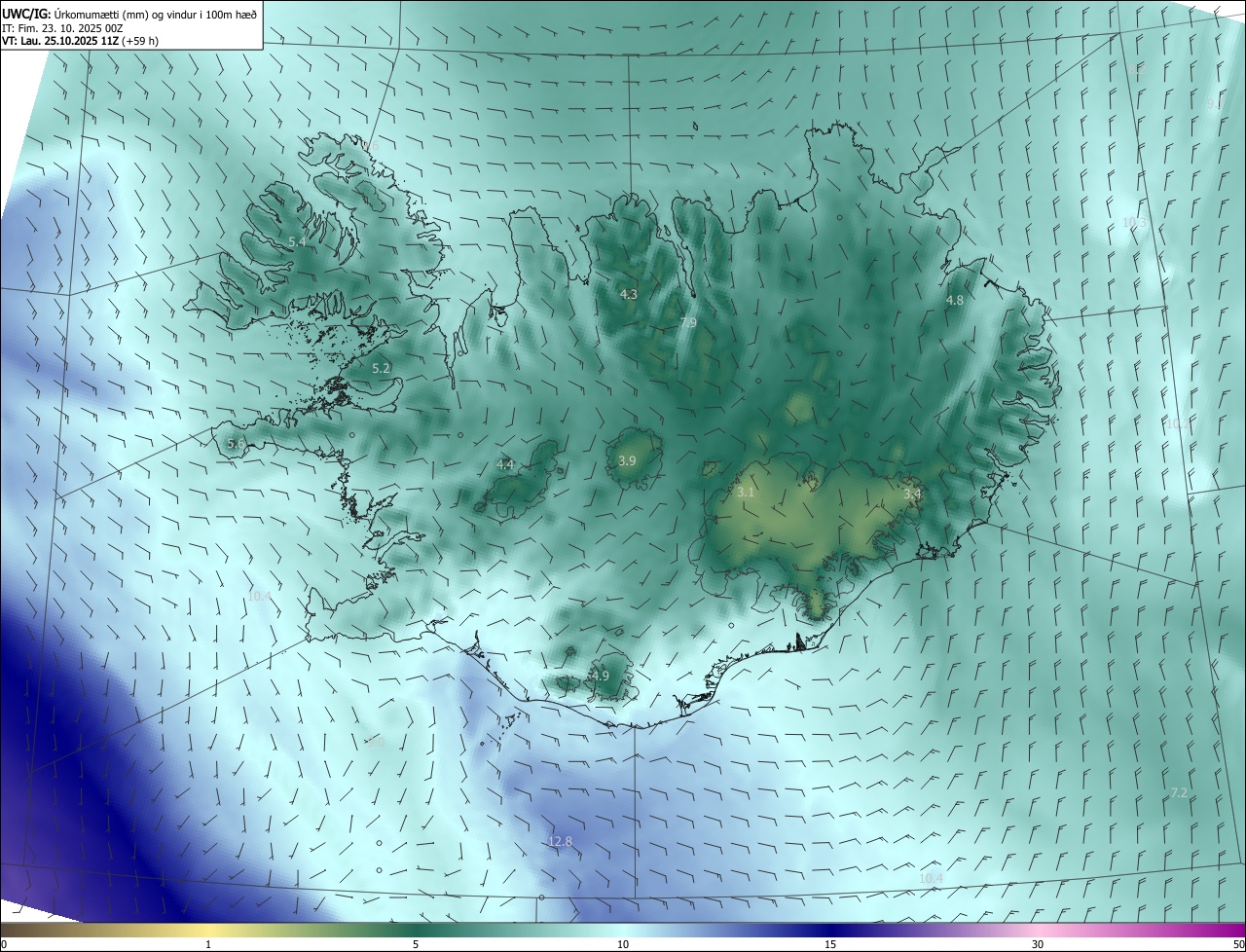1246x952 pixels.
Task: Click the 10.2 value label
Action: (x=1178, y=423)
